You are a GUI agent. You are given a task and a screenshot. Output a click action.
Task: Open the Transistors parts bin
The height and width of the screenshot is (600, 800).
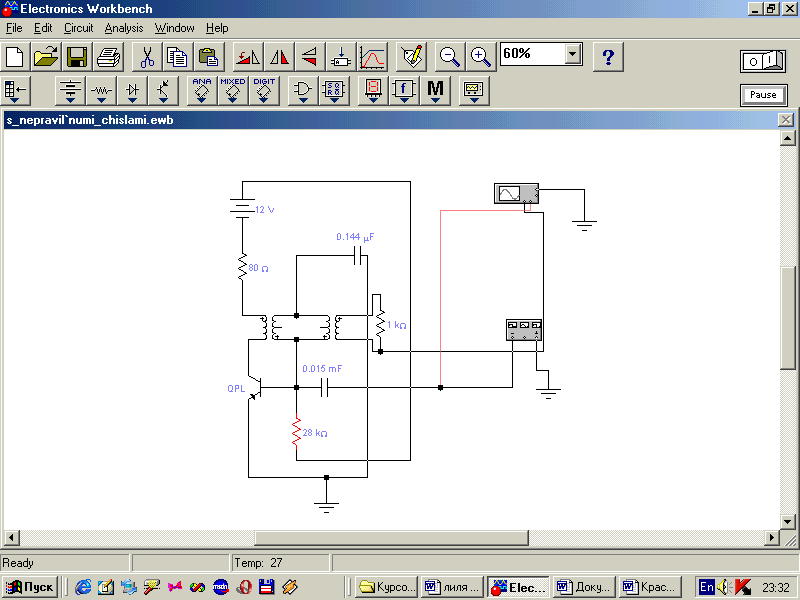pos(162,91)
